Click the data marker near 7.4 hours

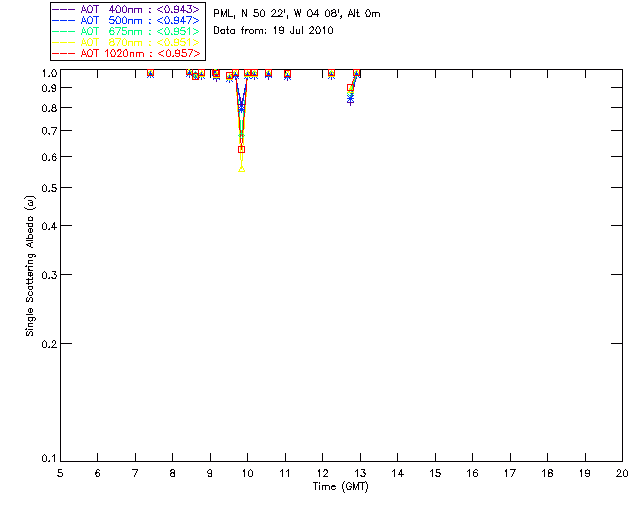pyautogui.click(x=151, y=73)
